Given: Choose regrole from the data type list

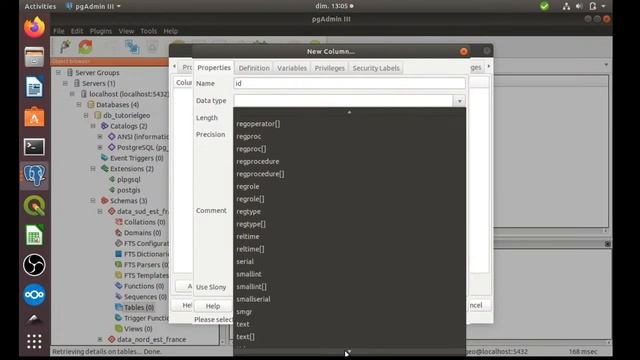Looking at the screenshot, I should coord(248,187).
